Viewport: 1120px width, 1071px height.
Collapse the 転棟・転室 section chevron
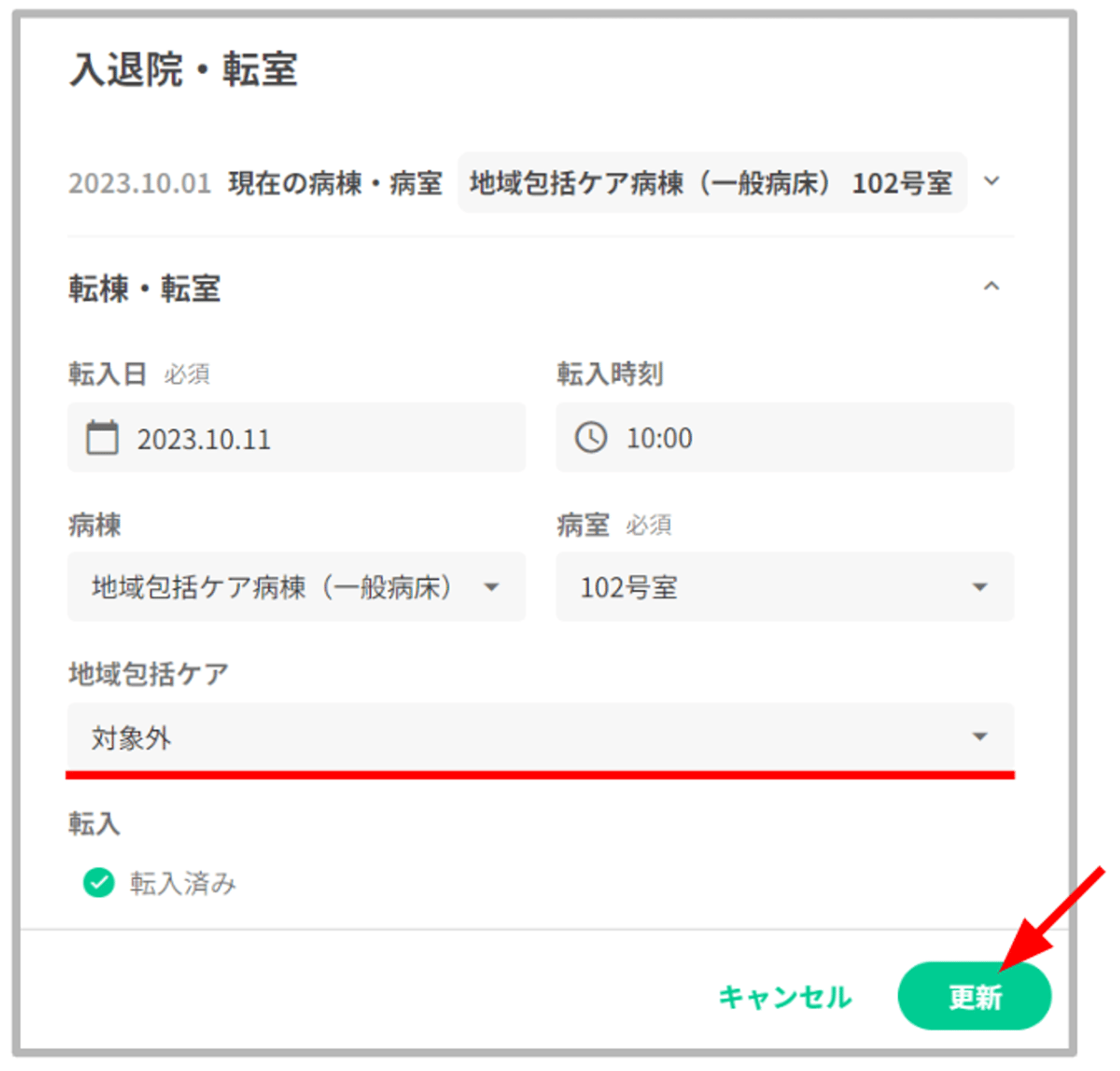pos(992,287)
